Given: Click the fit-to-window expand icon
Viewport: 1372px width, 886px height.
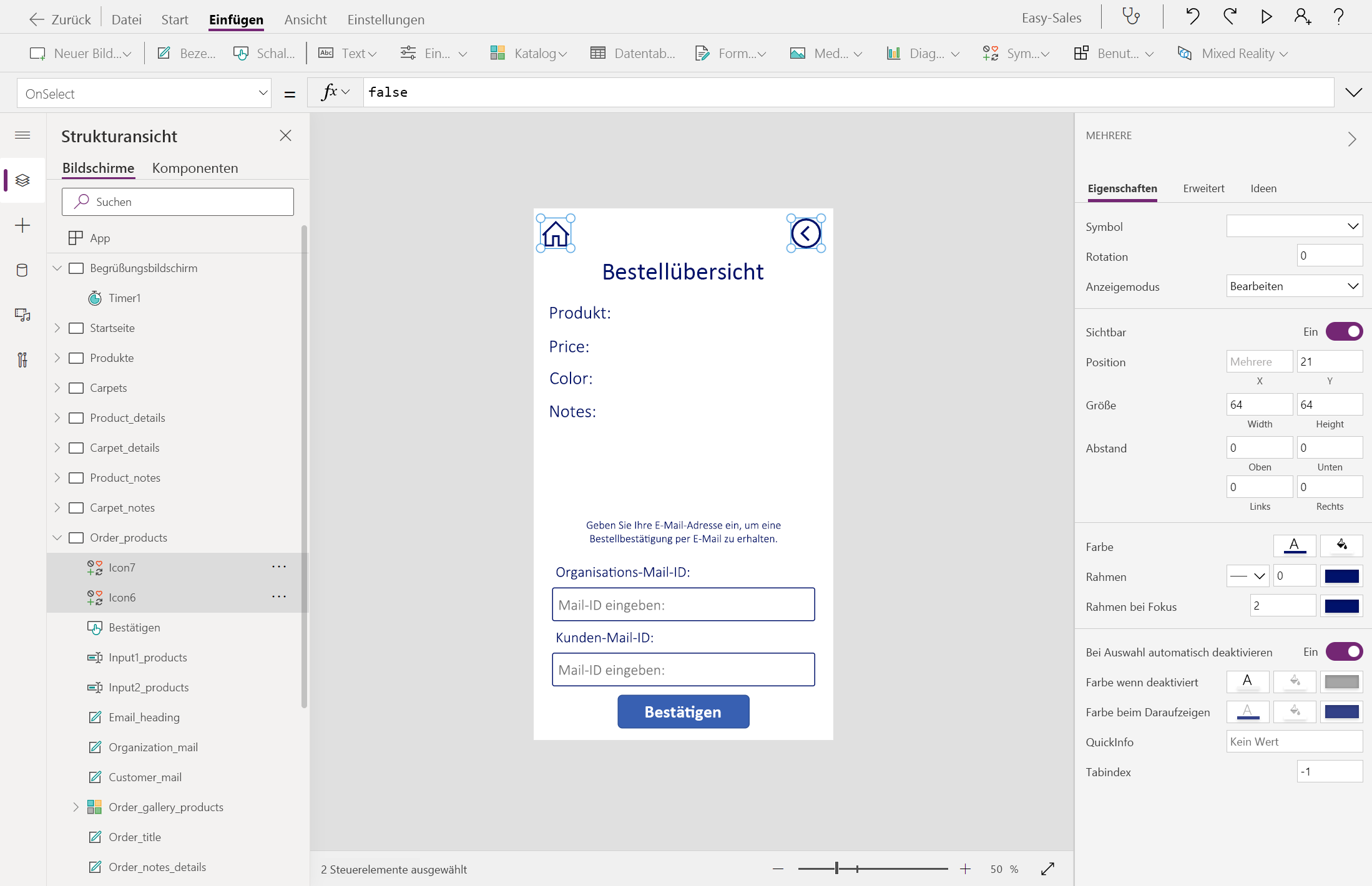Looking at the screenshot, I should [1048, 869].
